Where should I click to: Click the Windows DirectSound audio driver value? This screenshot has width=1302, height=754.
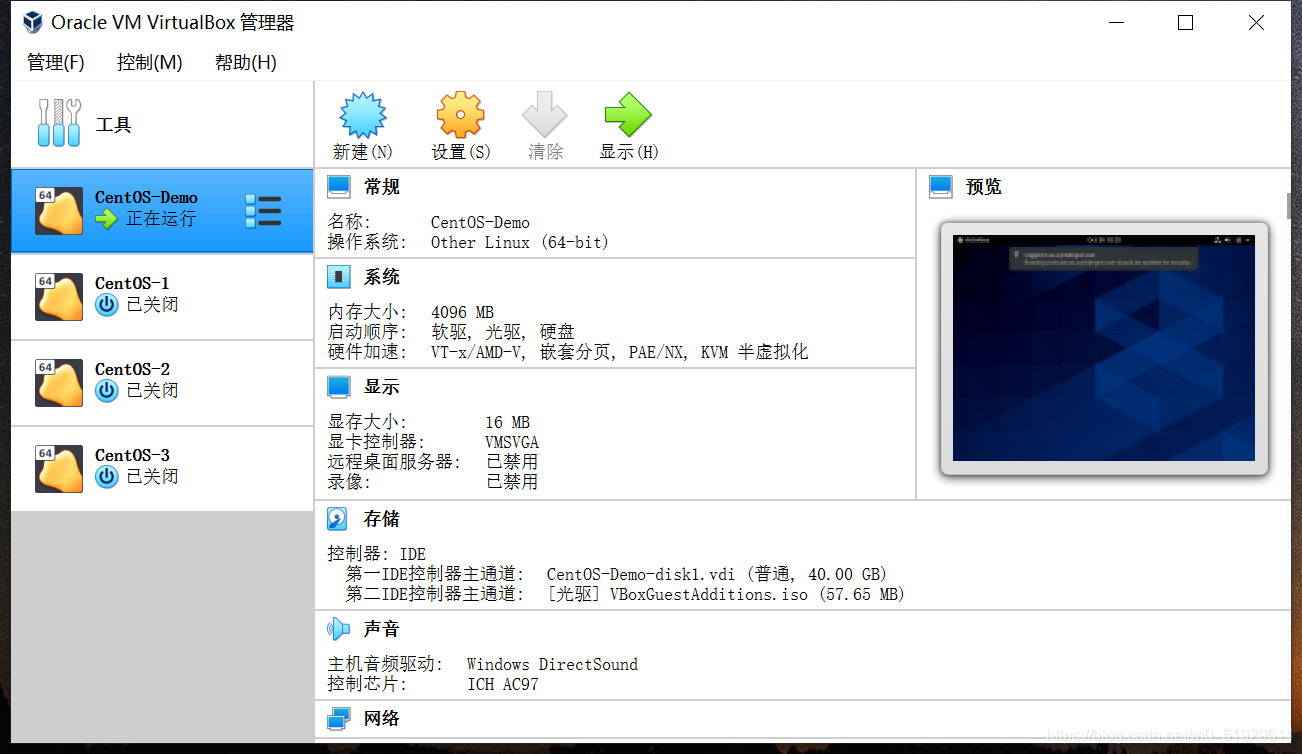pos(552,664)
